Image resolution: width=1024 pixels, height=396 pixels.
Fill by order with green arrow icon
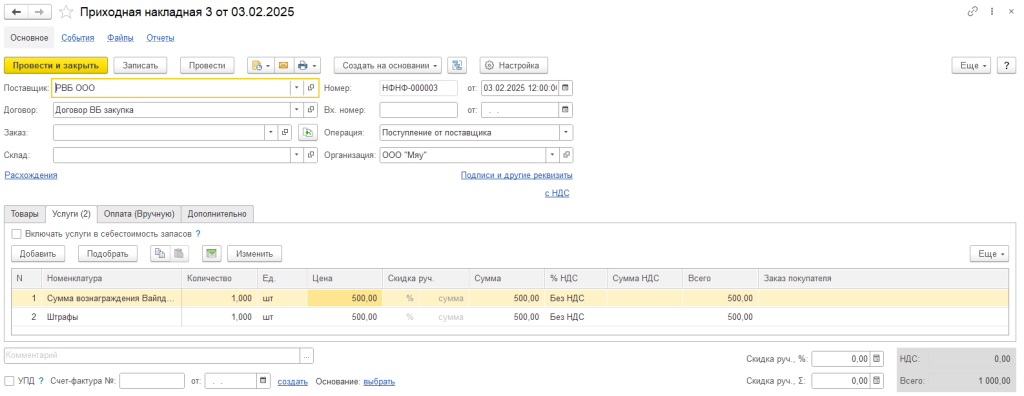click(308, 133)
